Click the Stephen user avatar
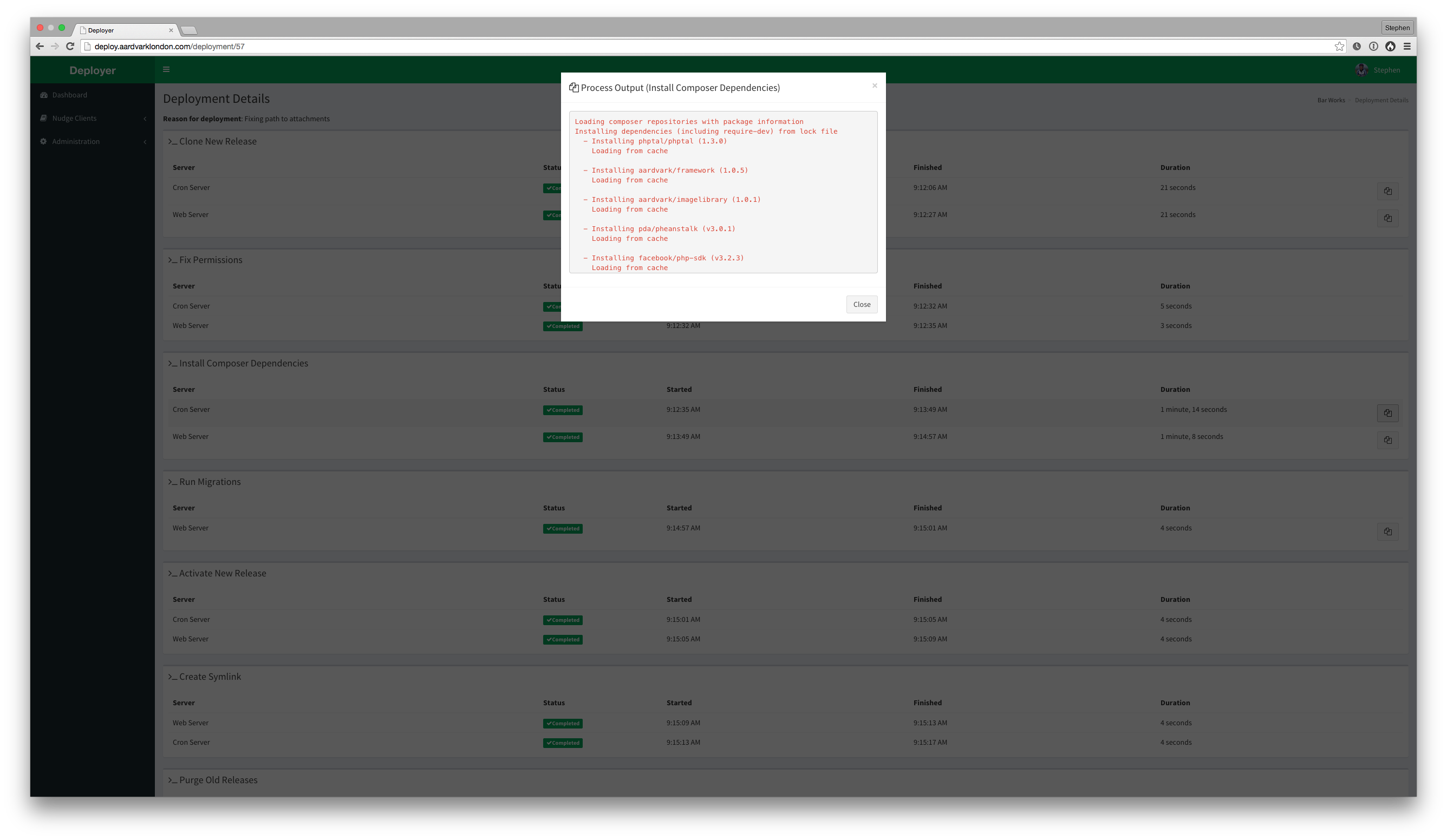Image resolution: width=1447 pixels, height=840 pixels. pyautogui.click(x=1361, y=70)
